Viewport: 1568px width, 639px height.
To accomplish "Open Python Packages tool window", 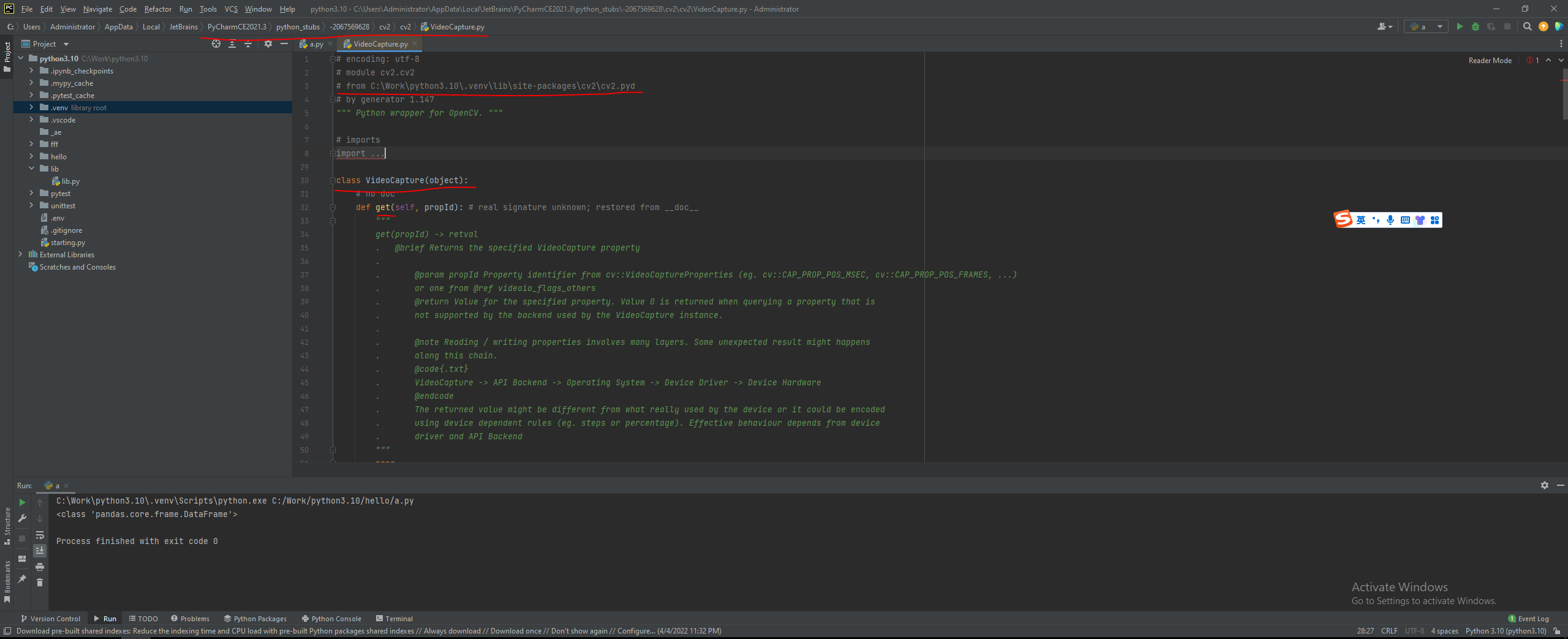I will click(255, 619).
